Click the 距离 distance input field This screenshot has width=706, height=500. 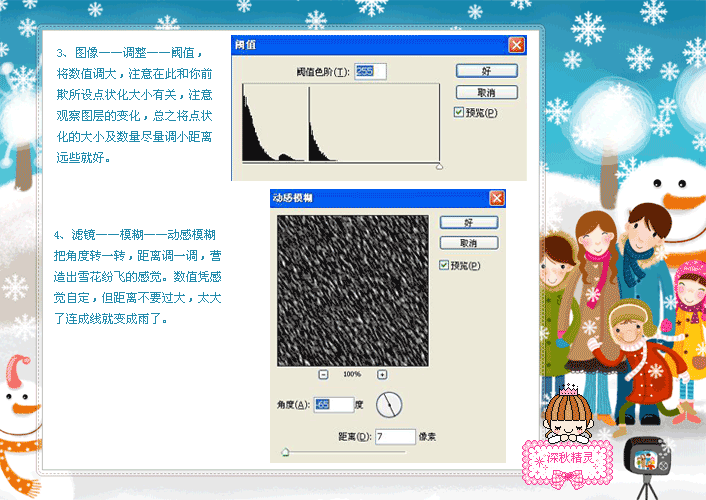tap(395, 437)
